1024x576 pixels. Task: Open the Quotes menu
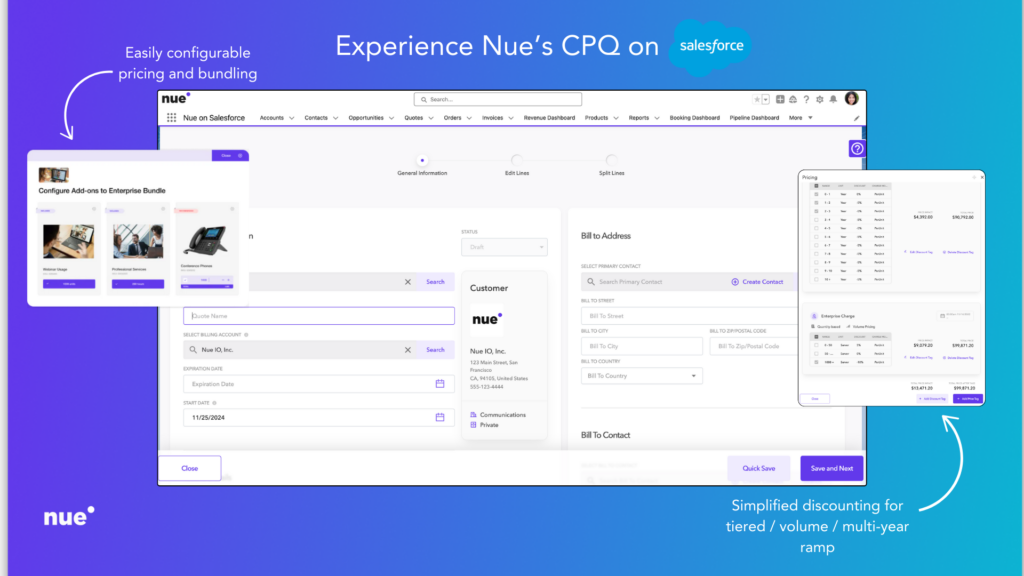click(x=417, y=117)
